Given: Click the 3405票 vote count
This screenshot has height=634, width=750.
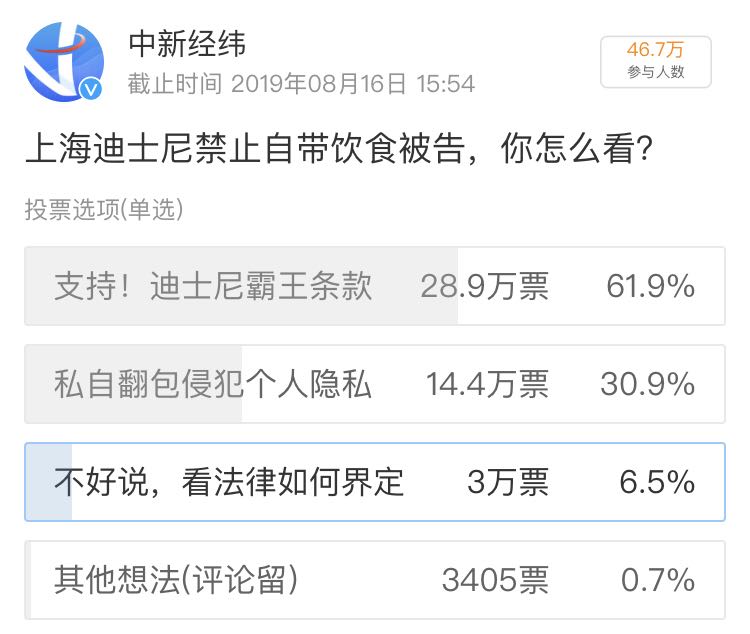Looking at the screenshot, I should (x=495, y=579).
